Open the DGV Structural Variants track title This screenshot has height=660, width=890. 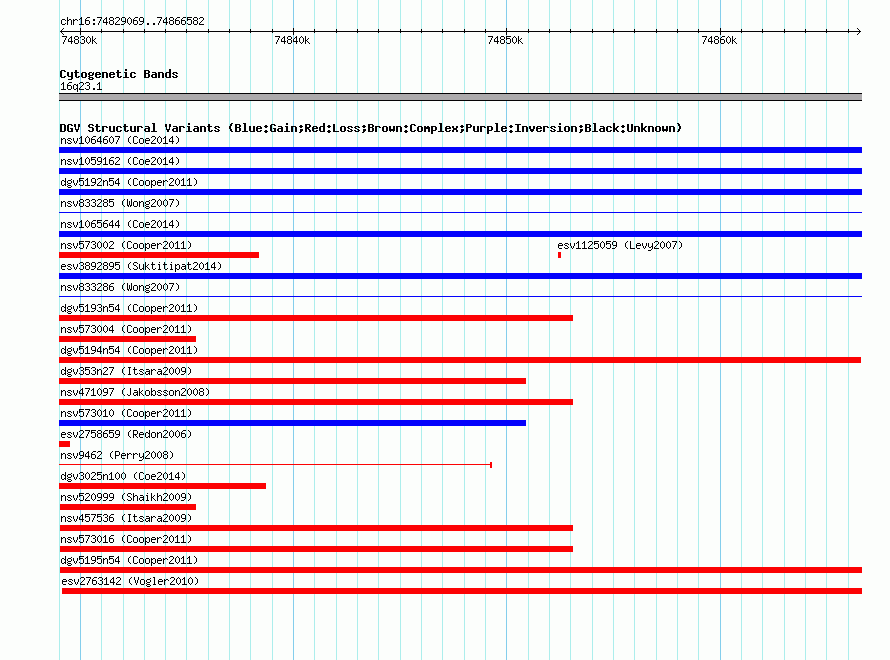(x=371, y=128)
